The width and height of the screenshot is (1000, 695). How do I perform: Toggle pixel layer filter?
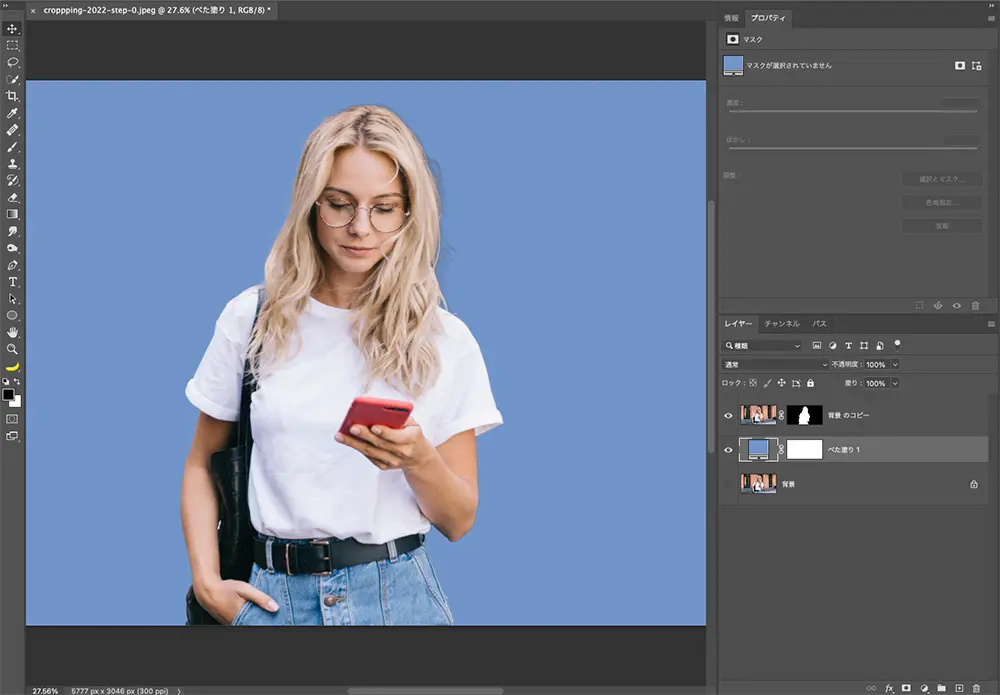click(817, 346)
